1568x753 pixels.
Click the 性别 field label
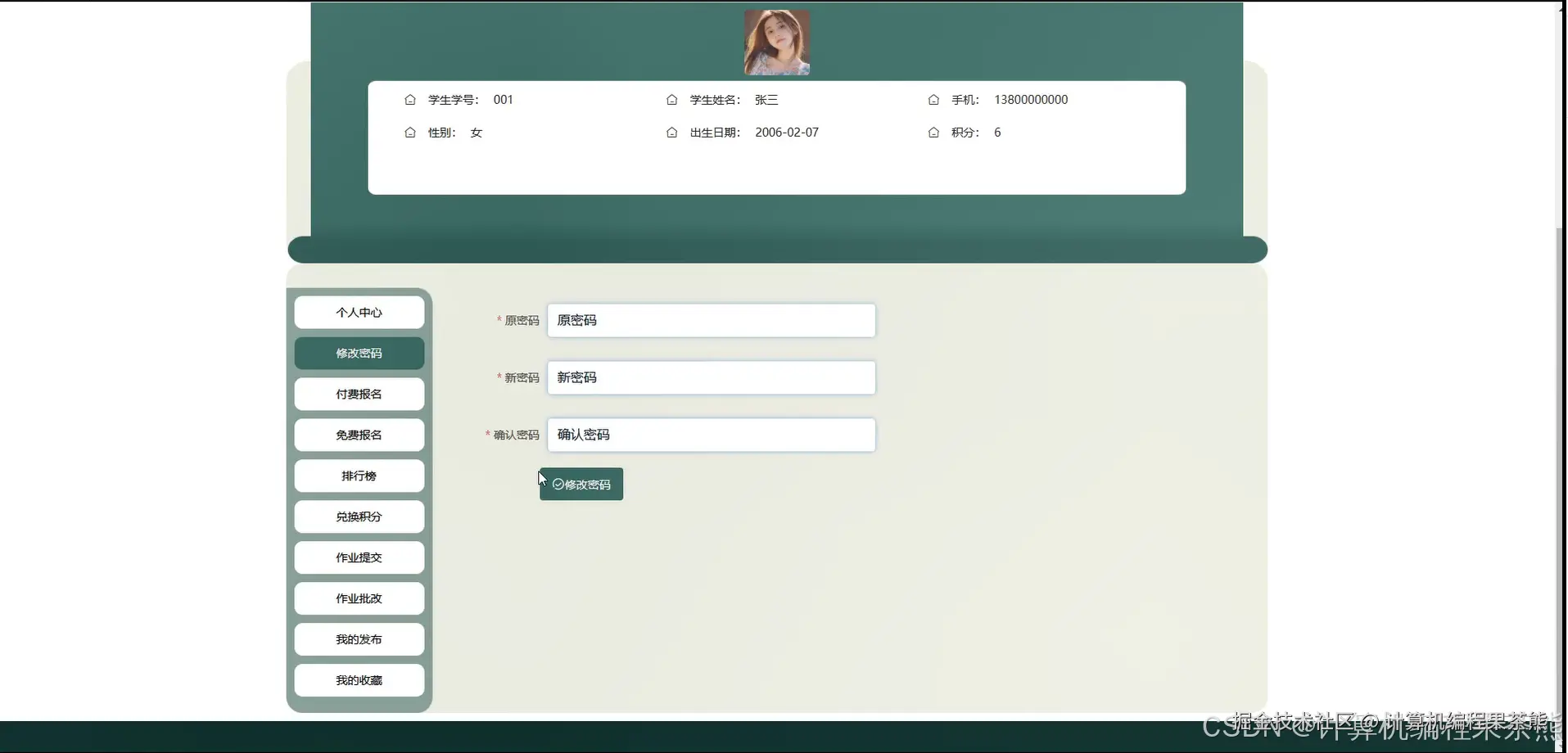point(442,133)
